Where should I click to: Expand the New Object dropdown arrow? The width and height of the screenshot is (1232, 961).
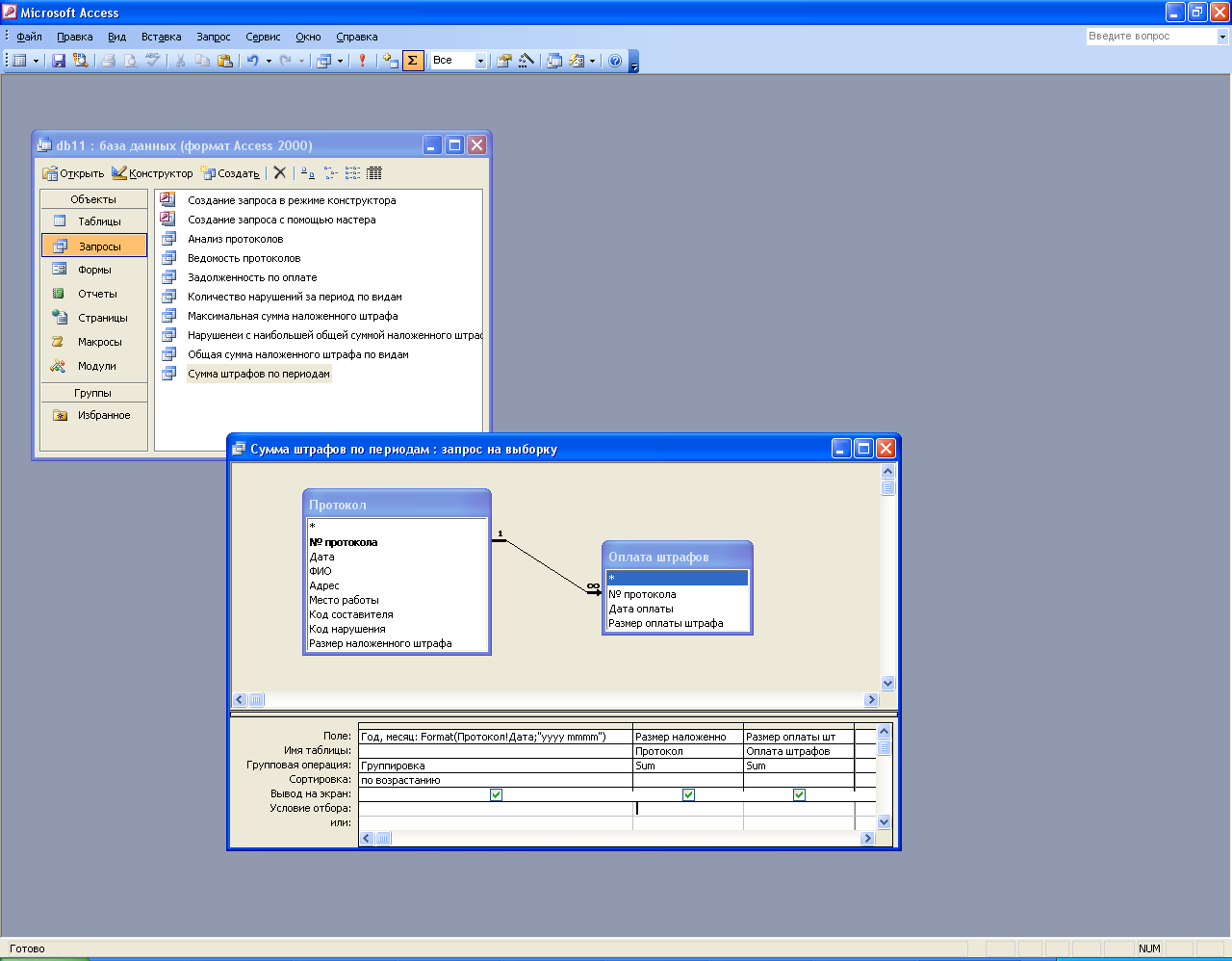pos(592,61)
